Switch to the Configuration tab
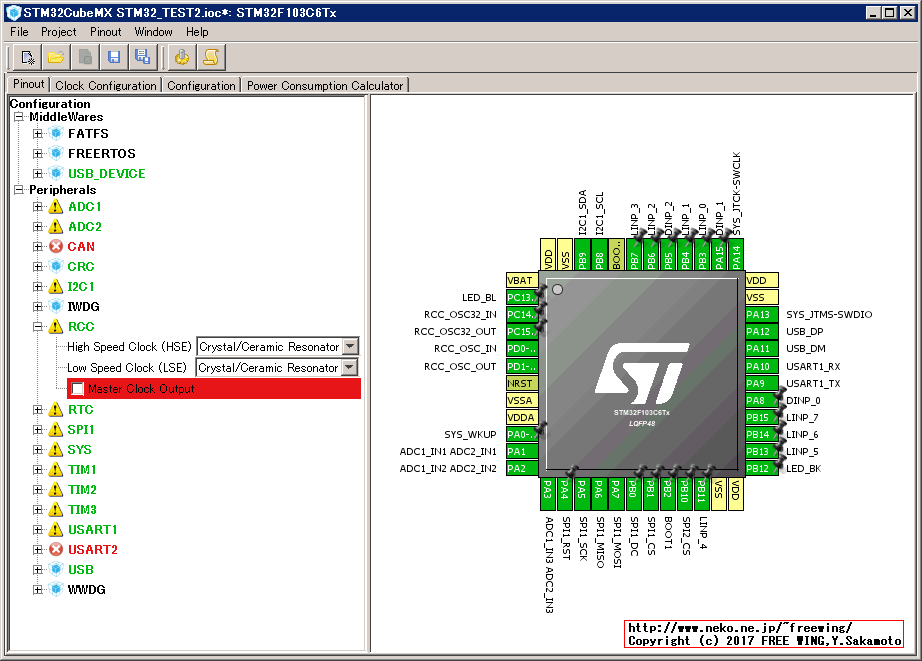The width and height of the screenshot is (922, 661). coord(201,85)
